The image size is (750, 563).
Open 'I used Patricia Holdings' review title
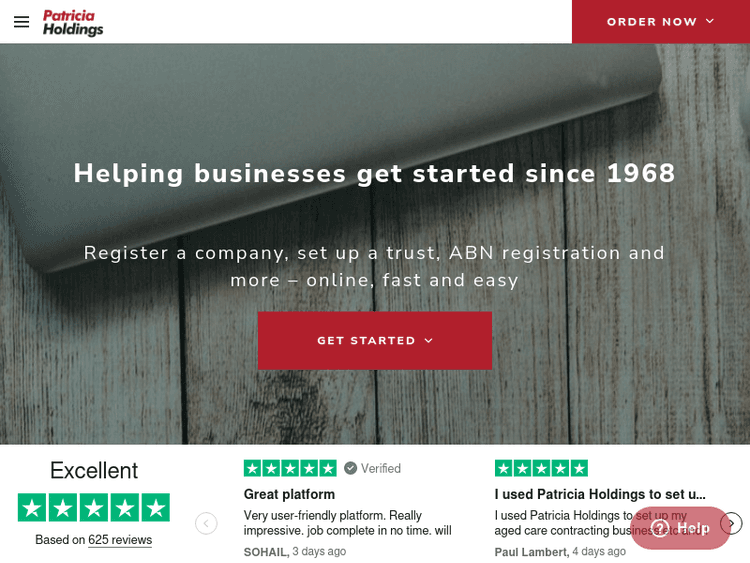(600, 494)
